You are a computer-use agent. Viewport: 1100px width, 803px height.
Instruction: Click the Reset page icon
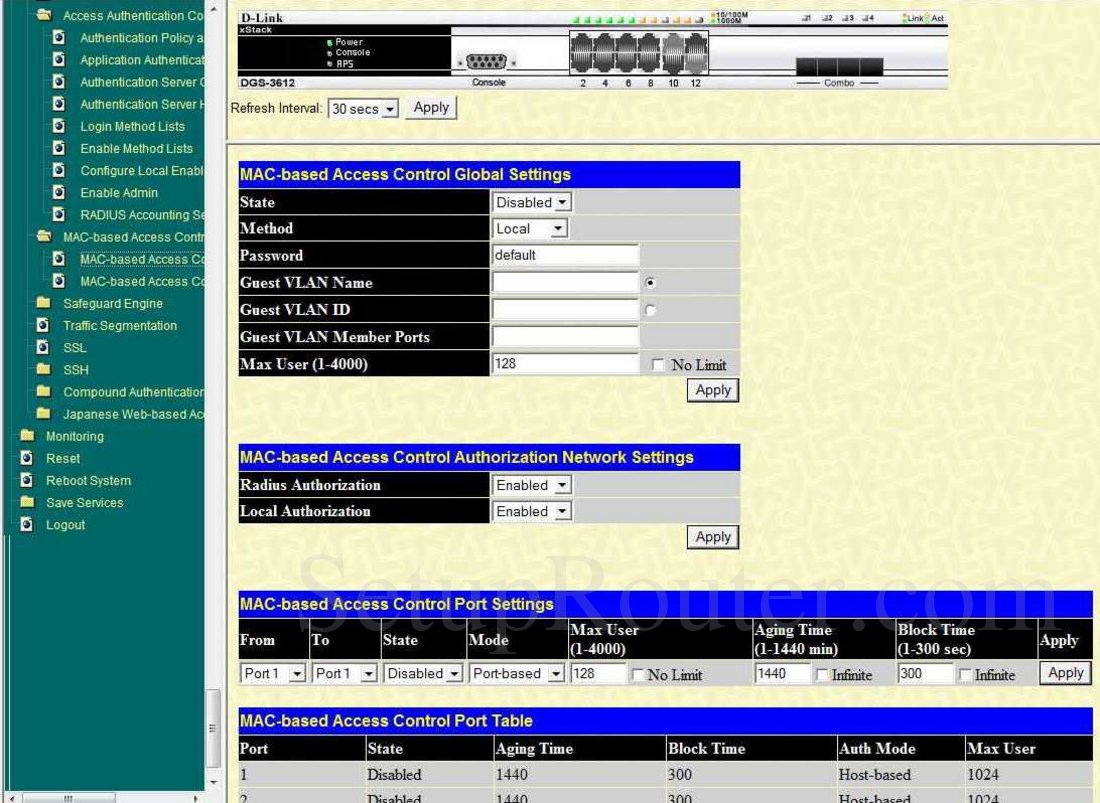[27, 458]
